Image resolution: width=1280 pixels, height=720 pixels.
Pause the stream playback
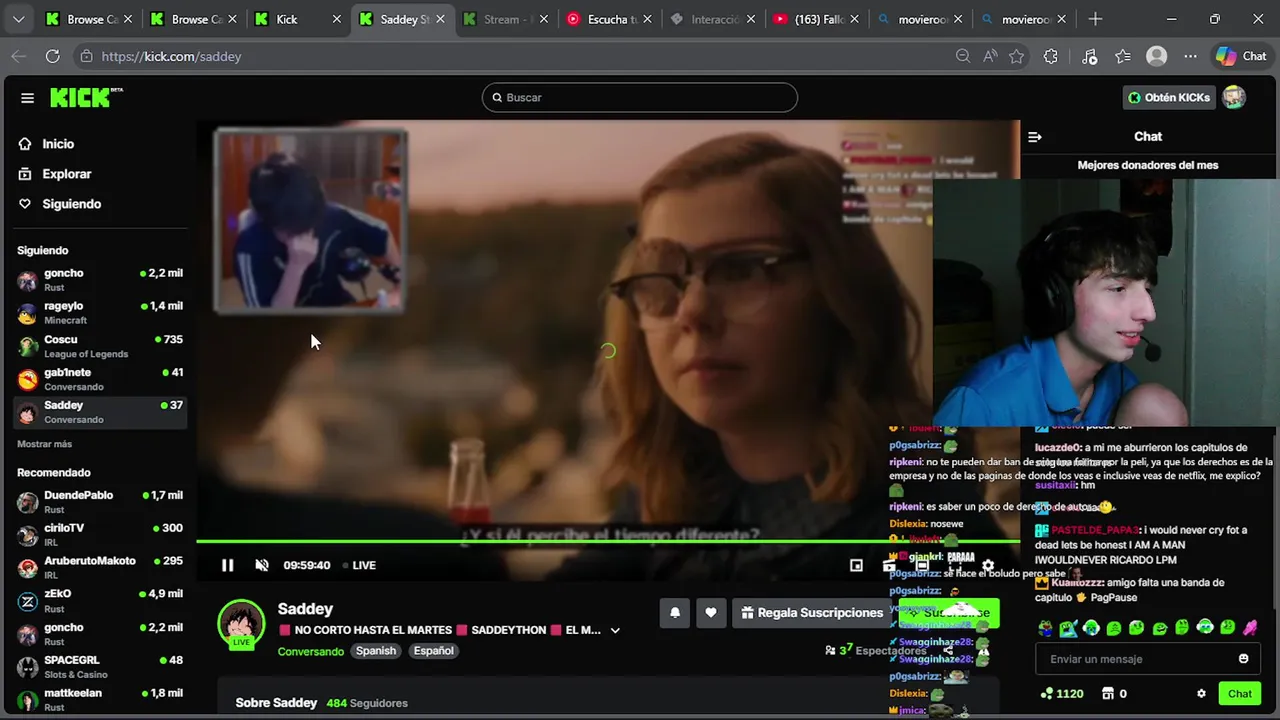tap(227, 565)
